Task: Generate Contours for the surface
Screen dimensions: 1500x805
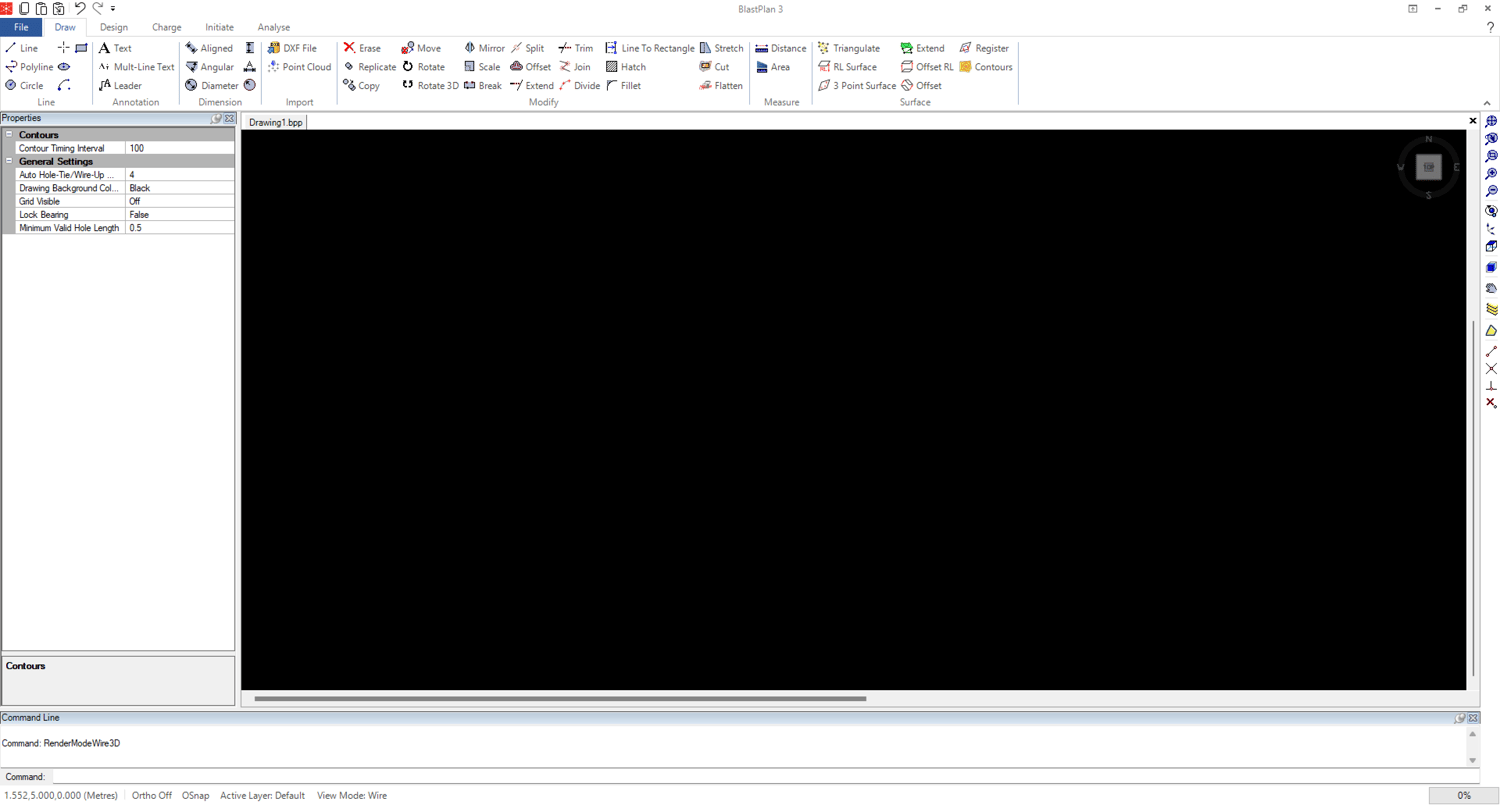Action: pos(986,67)
